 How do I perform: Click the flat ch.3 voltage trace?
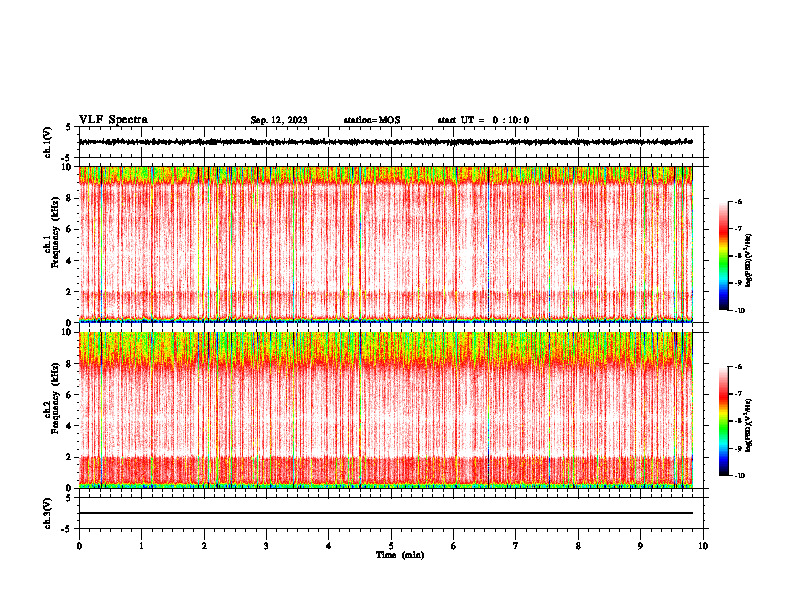(386, 513)
